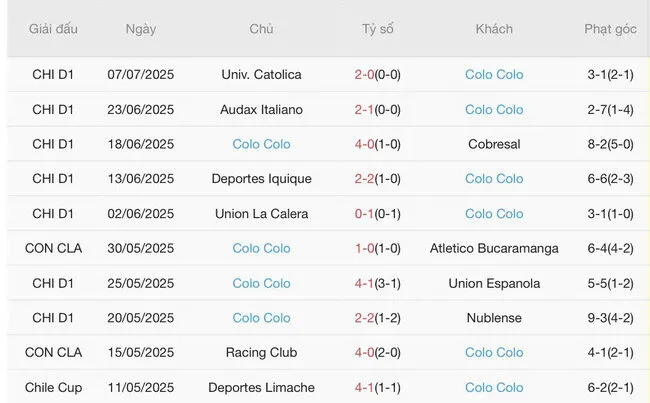The width and height of the screenshot is (650, 403).
Task: Click the CON CLA label dated 30/05/2025
Action: (x=53, y=248)
